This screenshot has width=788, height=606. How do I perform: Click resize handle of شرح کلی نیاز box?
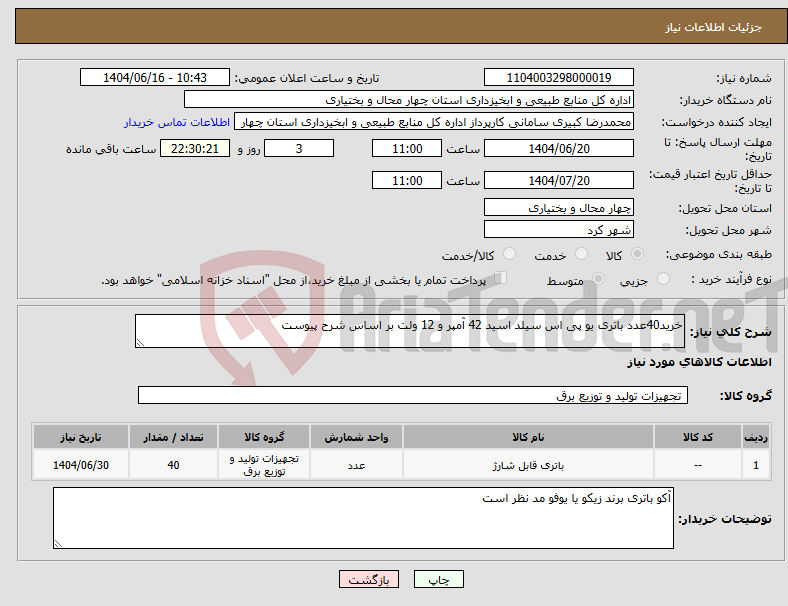click(x=140, y=343)
